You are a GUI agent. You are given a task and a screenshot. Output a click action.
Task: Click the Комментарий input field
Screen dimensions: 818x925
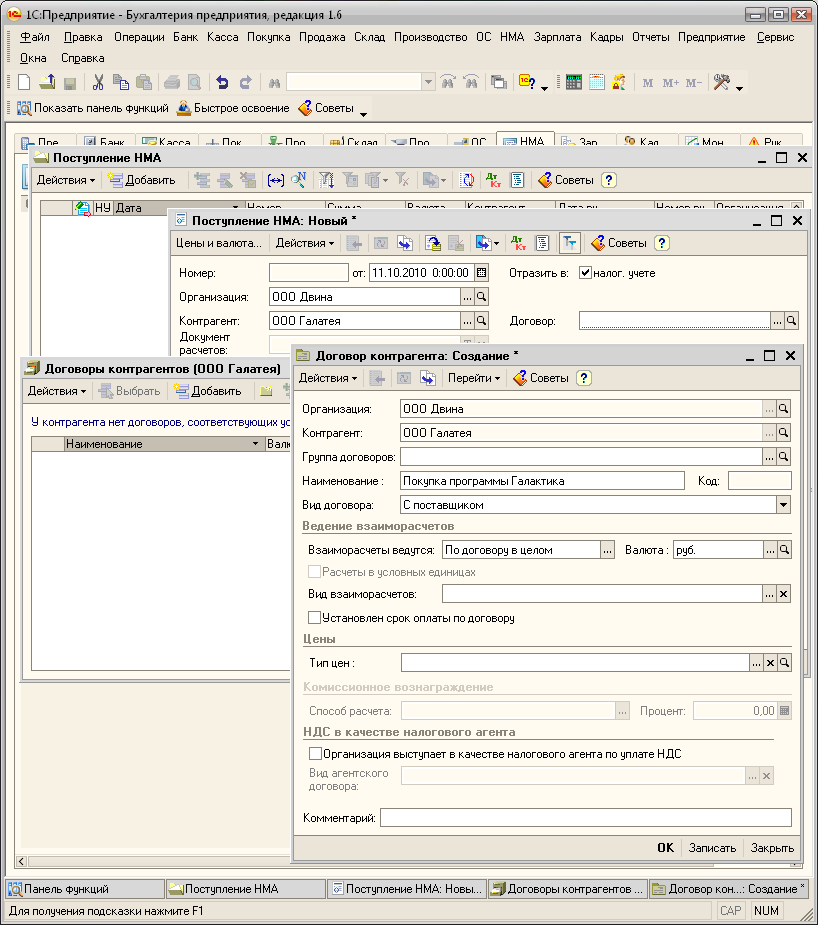point(586,818)
